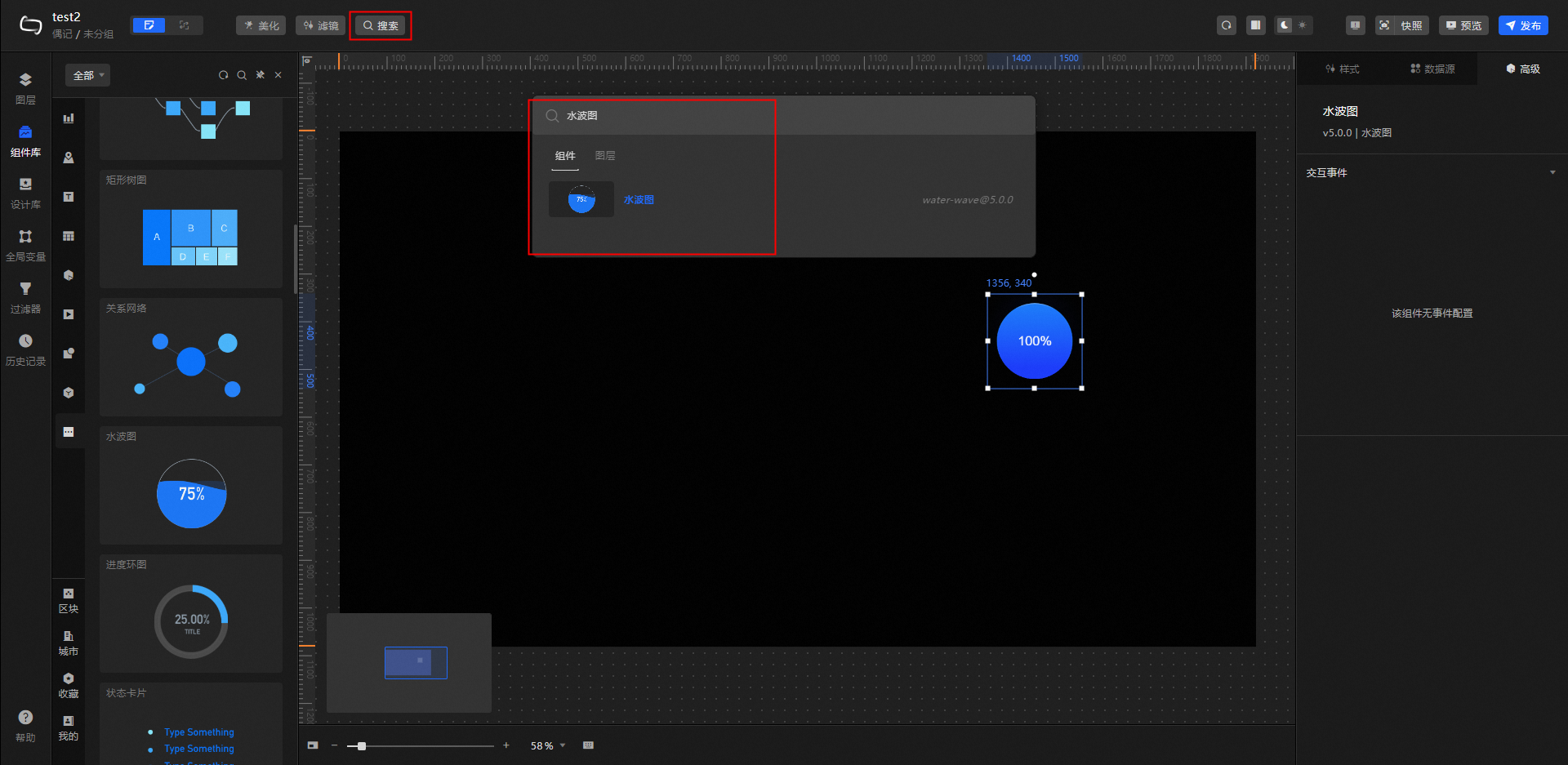Viewport: 1568px width, 765px height.
Task: Open 历史记录 history panel icon
Action: (25, 341)
